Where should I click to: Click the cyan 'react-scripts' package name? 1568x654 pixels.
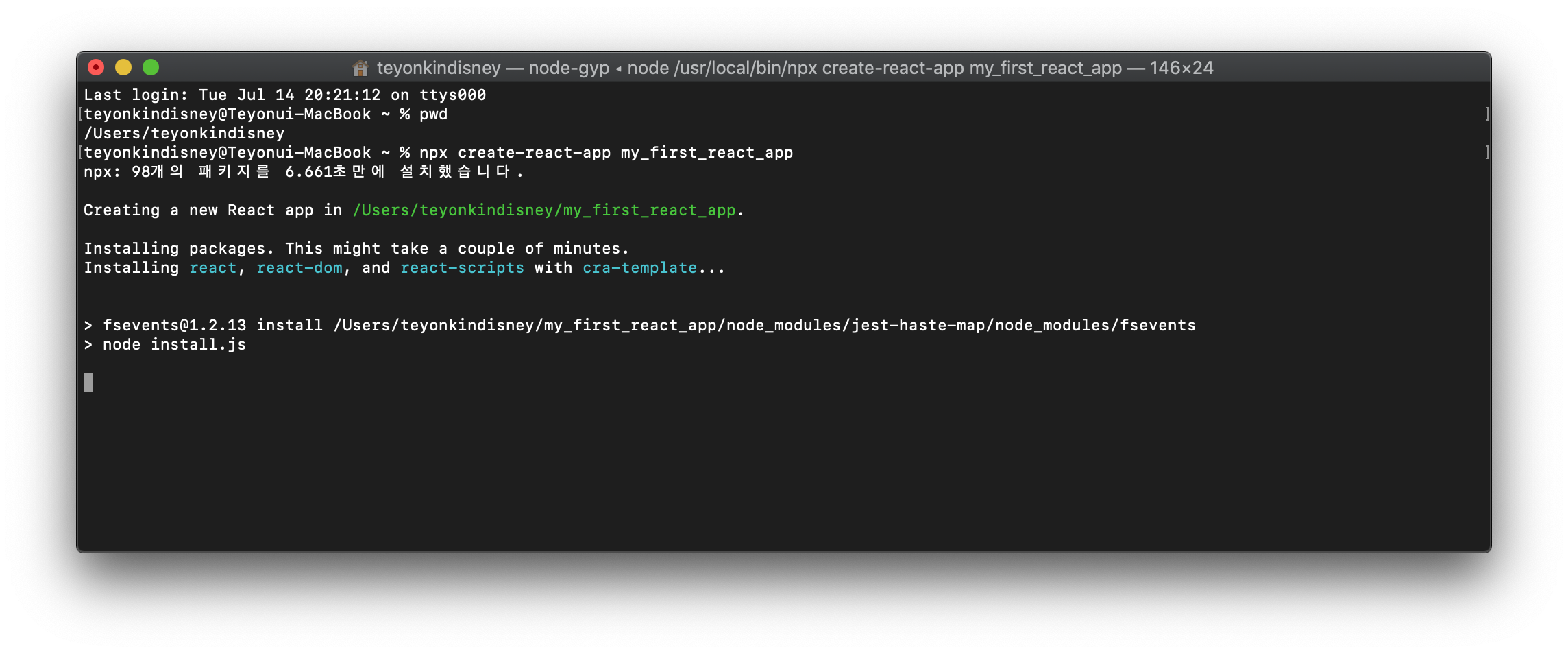[462, 268]
